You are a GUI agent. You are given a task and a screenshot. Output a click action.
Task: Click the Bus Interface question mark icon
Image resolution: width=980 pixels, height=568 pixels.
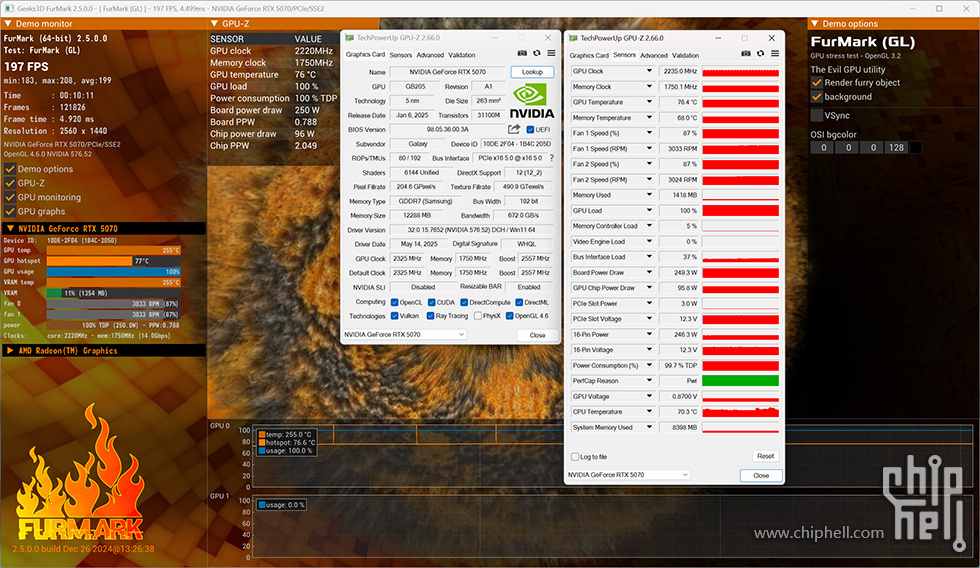click(x=551, y=158)
